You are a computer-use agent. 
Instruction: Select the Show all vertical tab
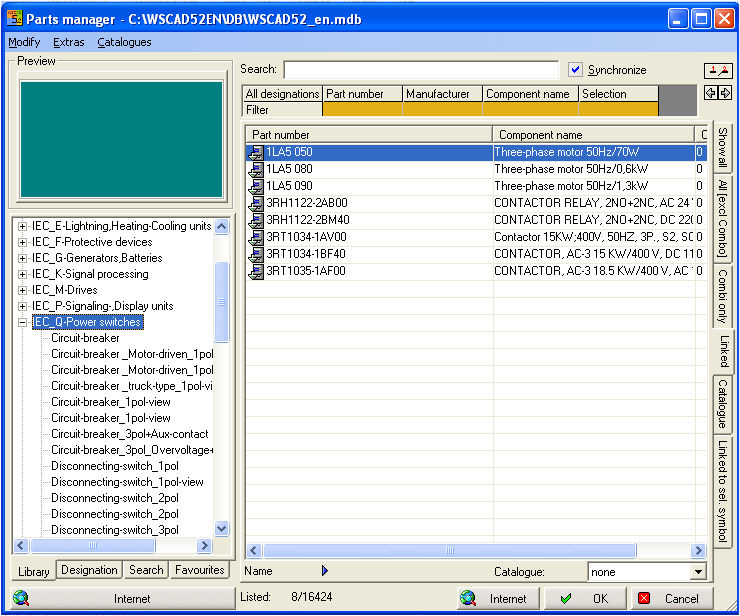tap(722, 147)
